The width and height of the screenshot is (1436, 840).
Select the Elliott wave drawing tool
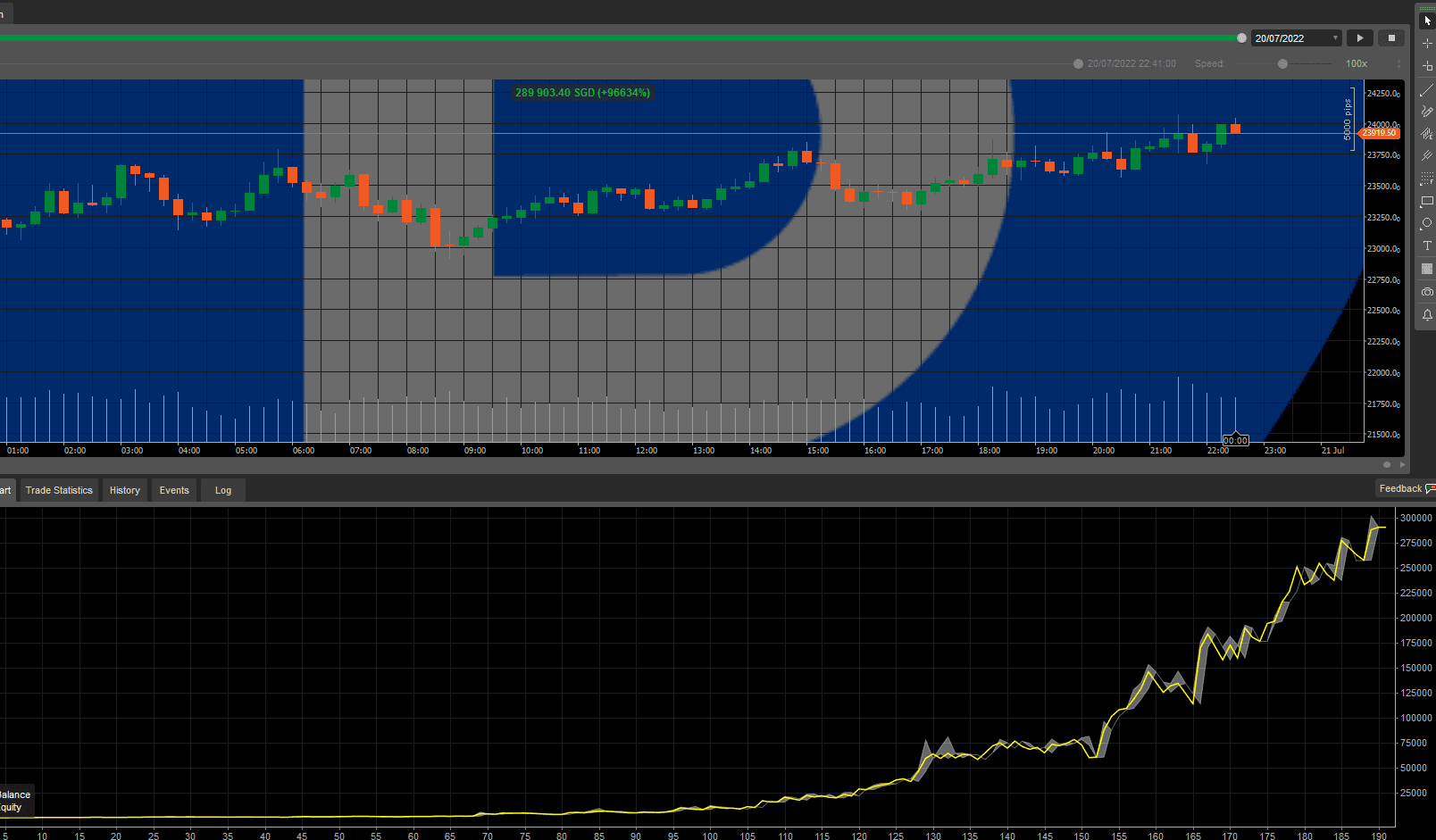coord(1426,133)
